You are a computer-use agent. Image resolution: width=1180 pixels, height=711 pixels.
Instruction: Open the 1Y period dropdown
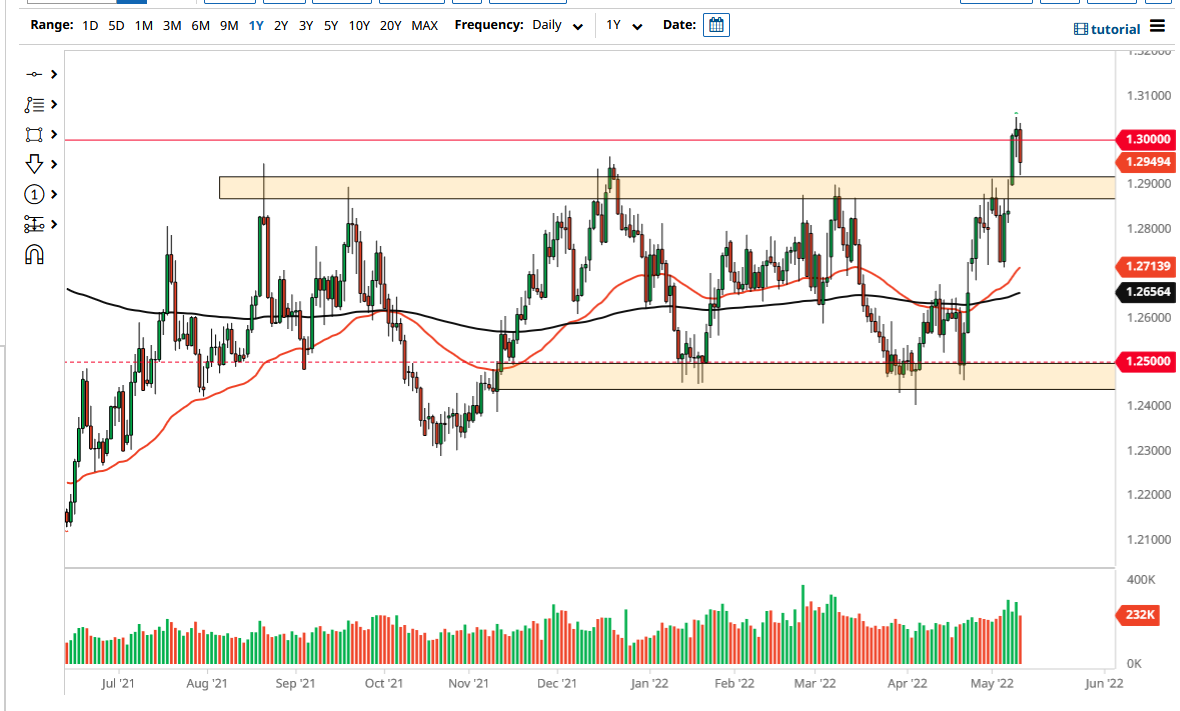tap(621, 24)
